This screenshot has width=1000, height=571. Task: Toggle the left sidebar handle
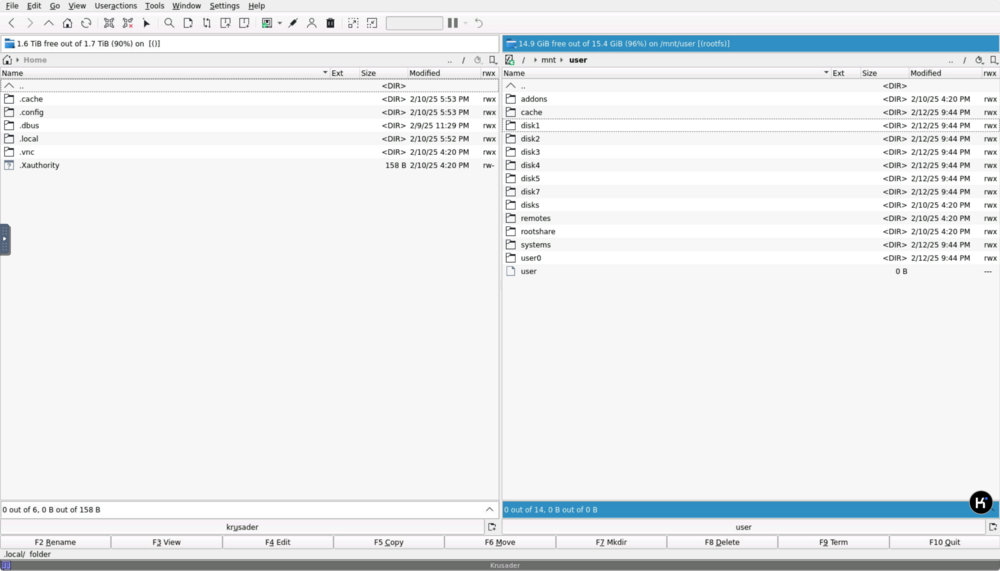pos(5,239)
